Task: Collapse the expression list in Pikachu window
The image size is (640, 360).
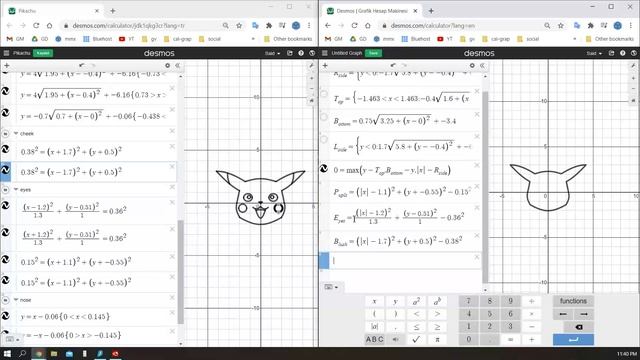Action: pos(178,65)
